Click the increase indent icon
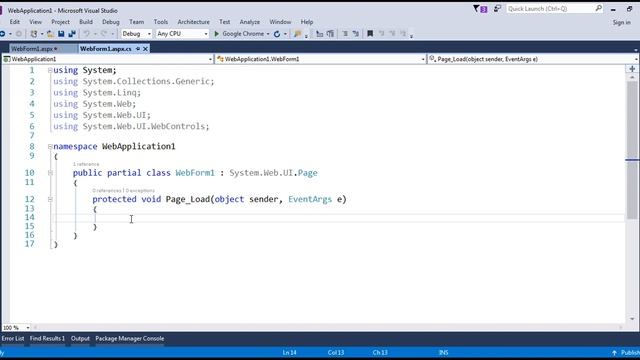Image resolution: width=640 pixels, height=360 pixels. click(x=330, y=34)
